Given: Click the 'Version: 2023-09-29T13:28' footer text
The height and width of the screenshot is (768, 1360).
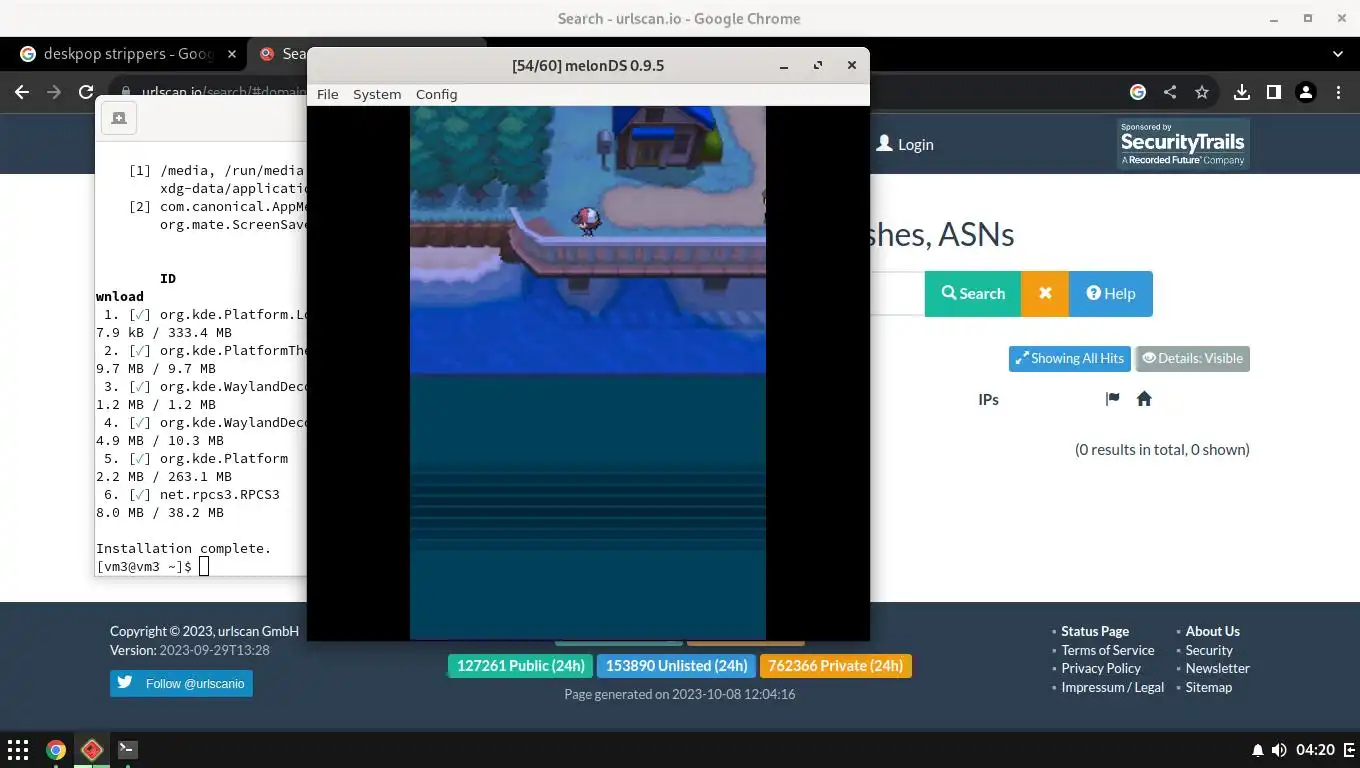Looking at the screenshot, I should coord(190,650).
